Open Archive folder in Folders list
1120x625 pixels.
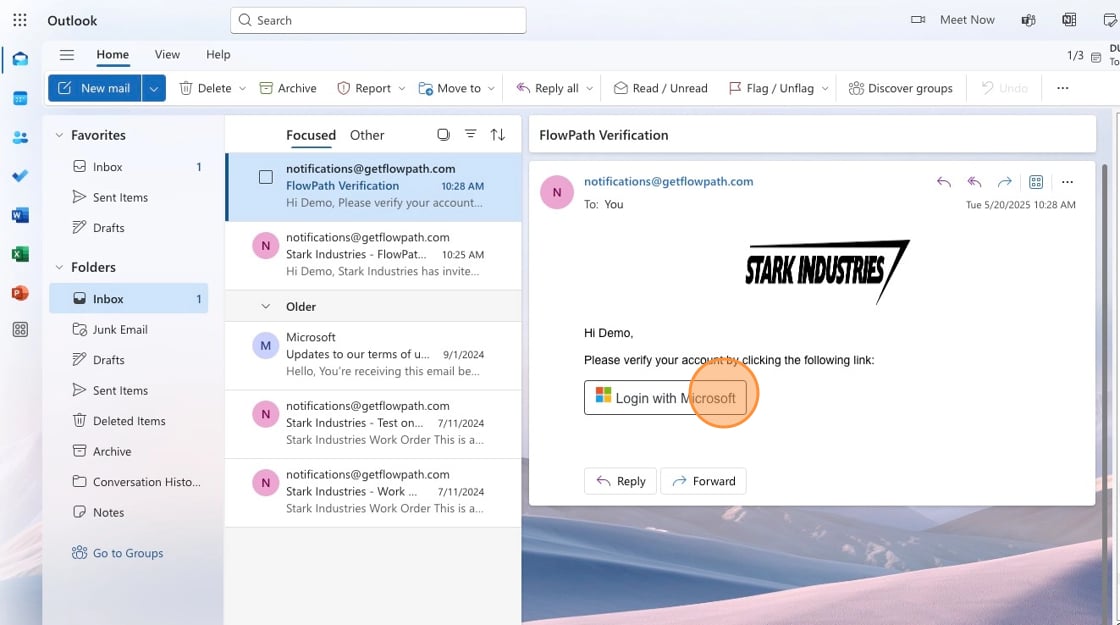tap(129, 451)
